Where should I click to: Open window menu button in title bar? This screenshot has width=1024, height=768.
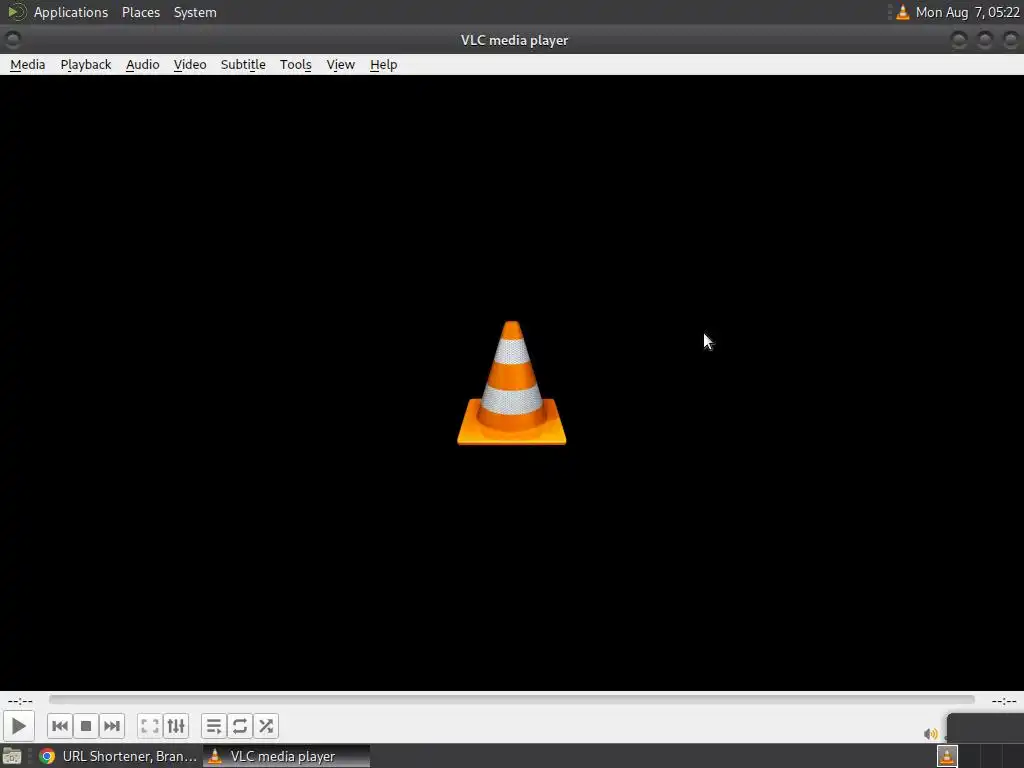click(x=12, y=40)
